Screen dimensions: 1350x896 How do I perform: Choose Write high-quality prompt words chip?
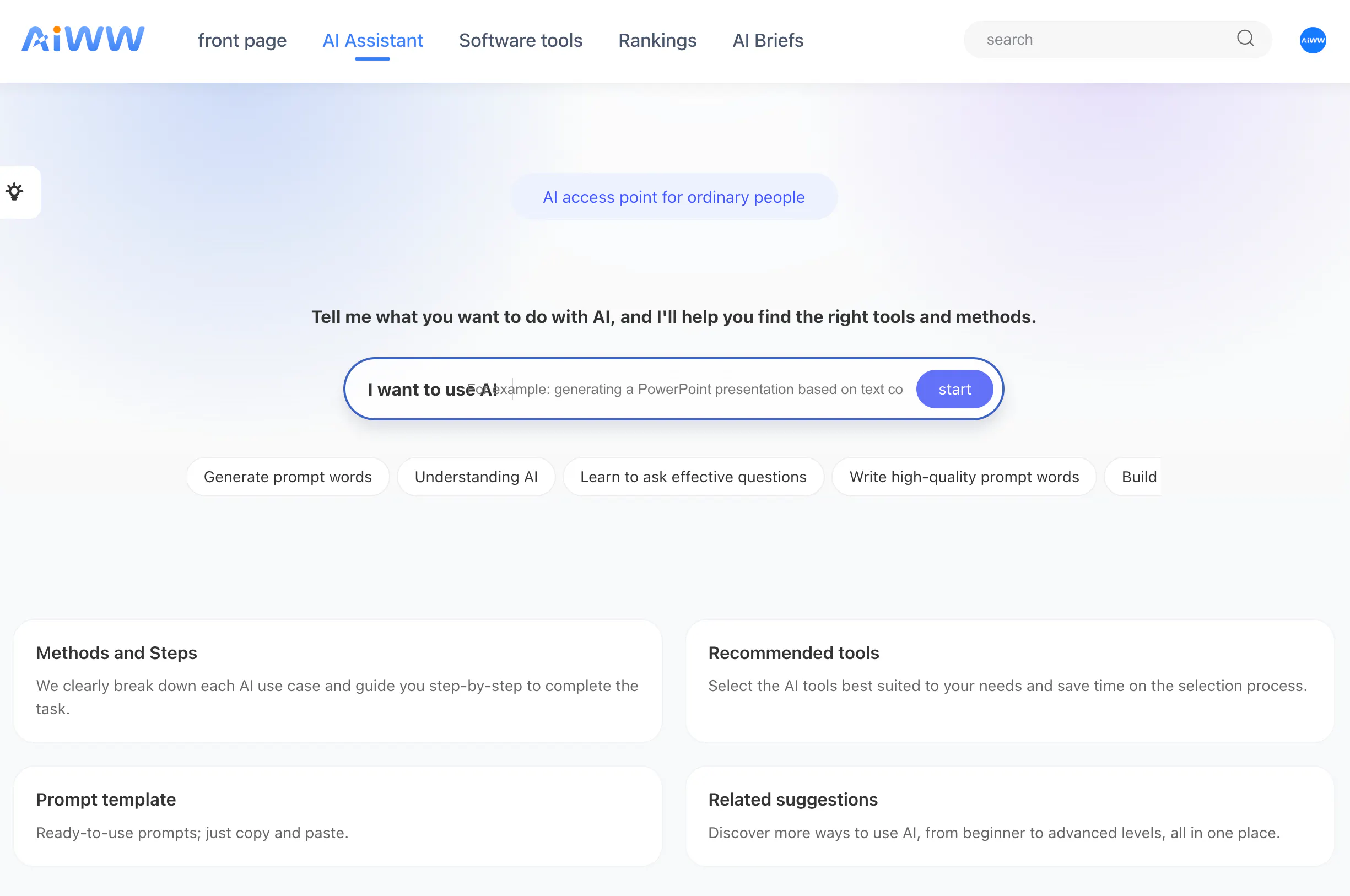(x=964, y=477)
